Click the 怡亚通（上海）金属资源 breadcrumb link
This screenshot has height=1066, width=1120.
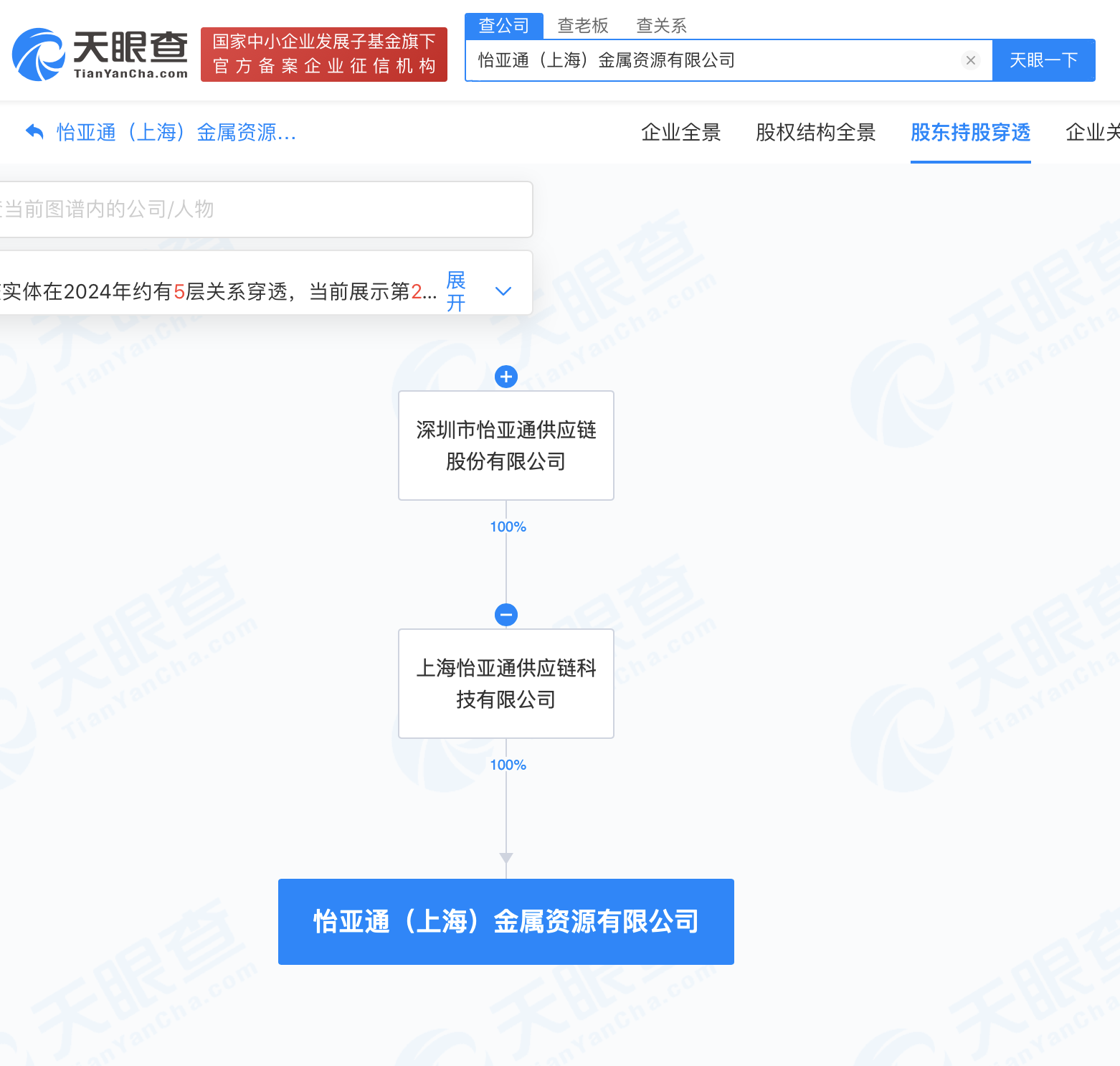click(176, 133)
